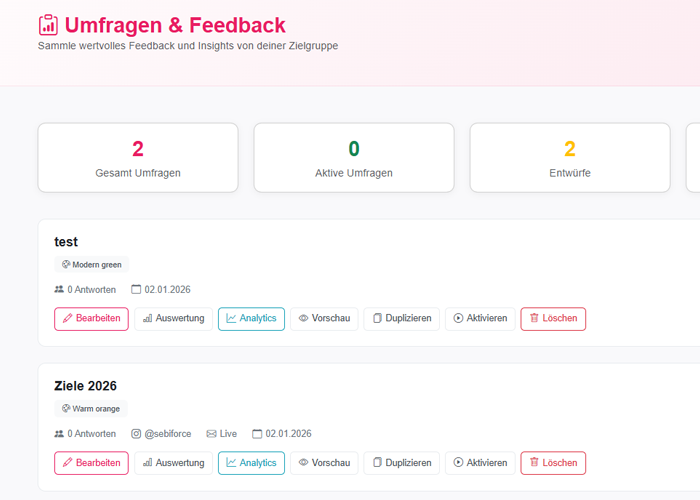This screenshot has height=500, width=700.
Task: Select the Gesamt Umfragen stat card
Action: pyautogui.click(x=138, y=157)
